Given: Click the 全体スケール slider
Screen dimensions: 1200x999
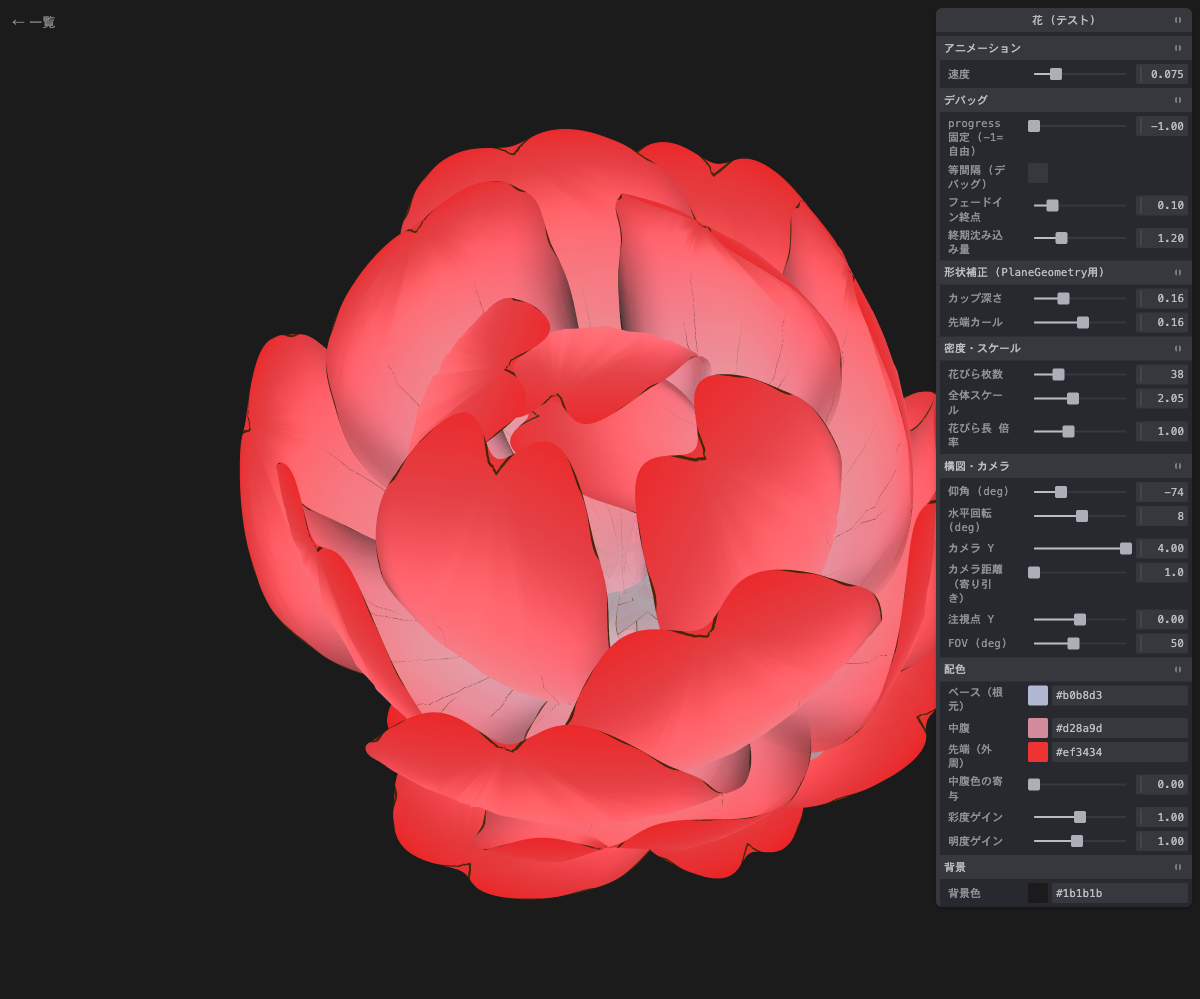Looking at the screenshot, I should tap(1080, 398).
